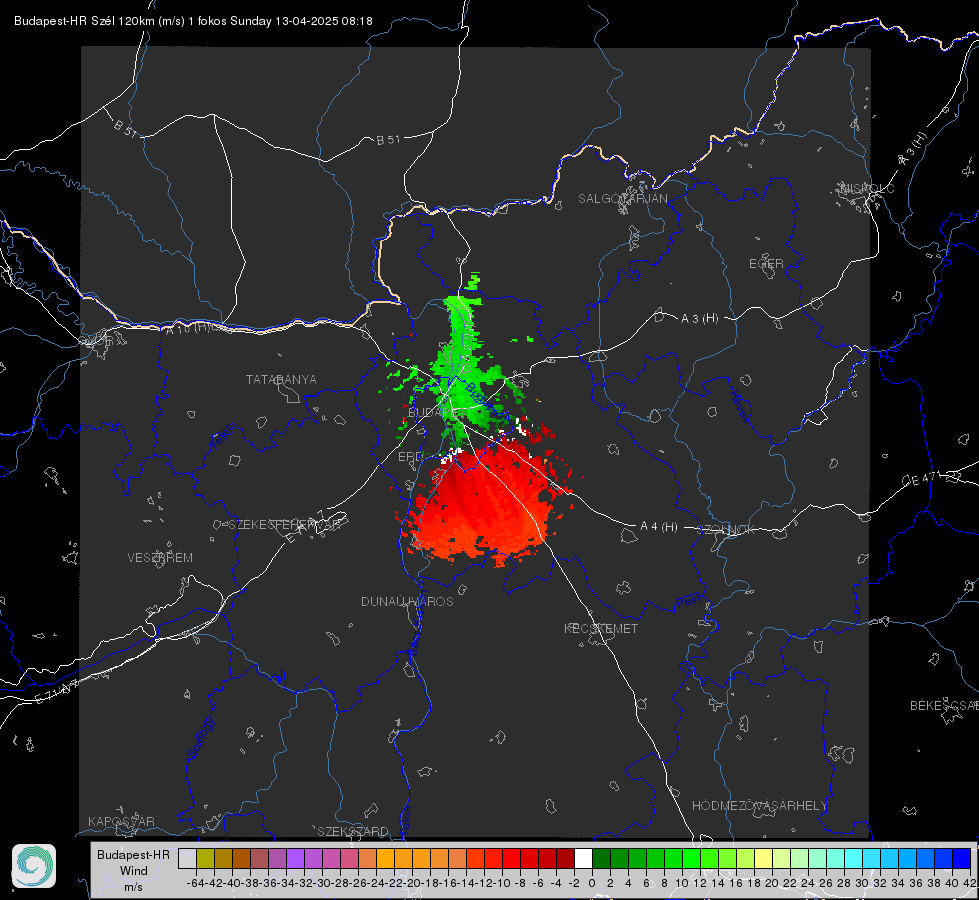Image resolution: width=979 pixels, height=900 pixels.
Task: Click the KECSKEMÉT city label
Action: [601, 628]
